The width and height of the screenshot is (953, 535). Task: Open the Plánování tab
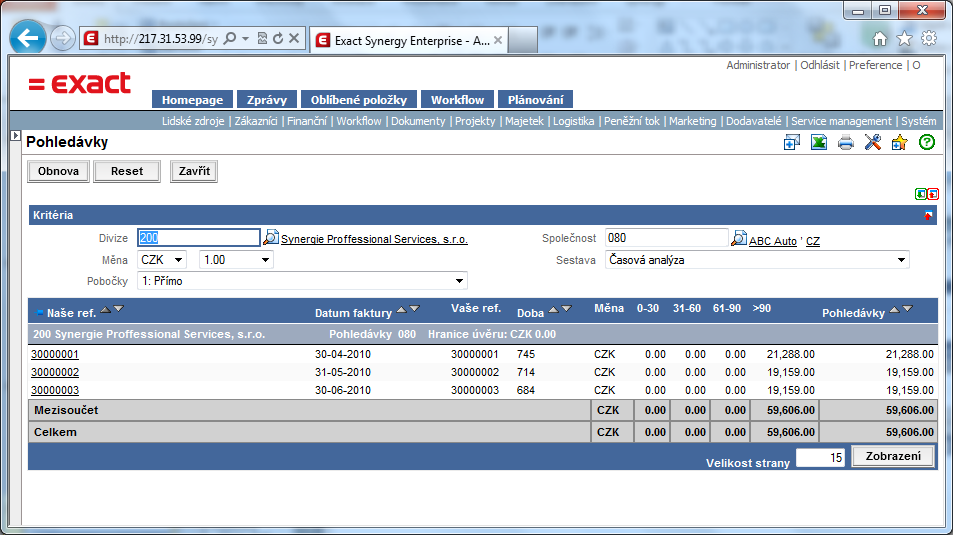coord(535,100)
